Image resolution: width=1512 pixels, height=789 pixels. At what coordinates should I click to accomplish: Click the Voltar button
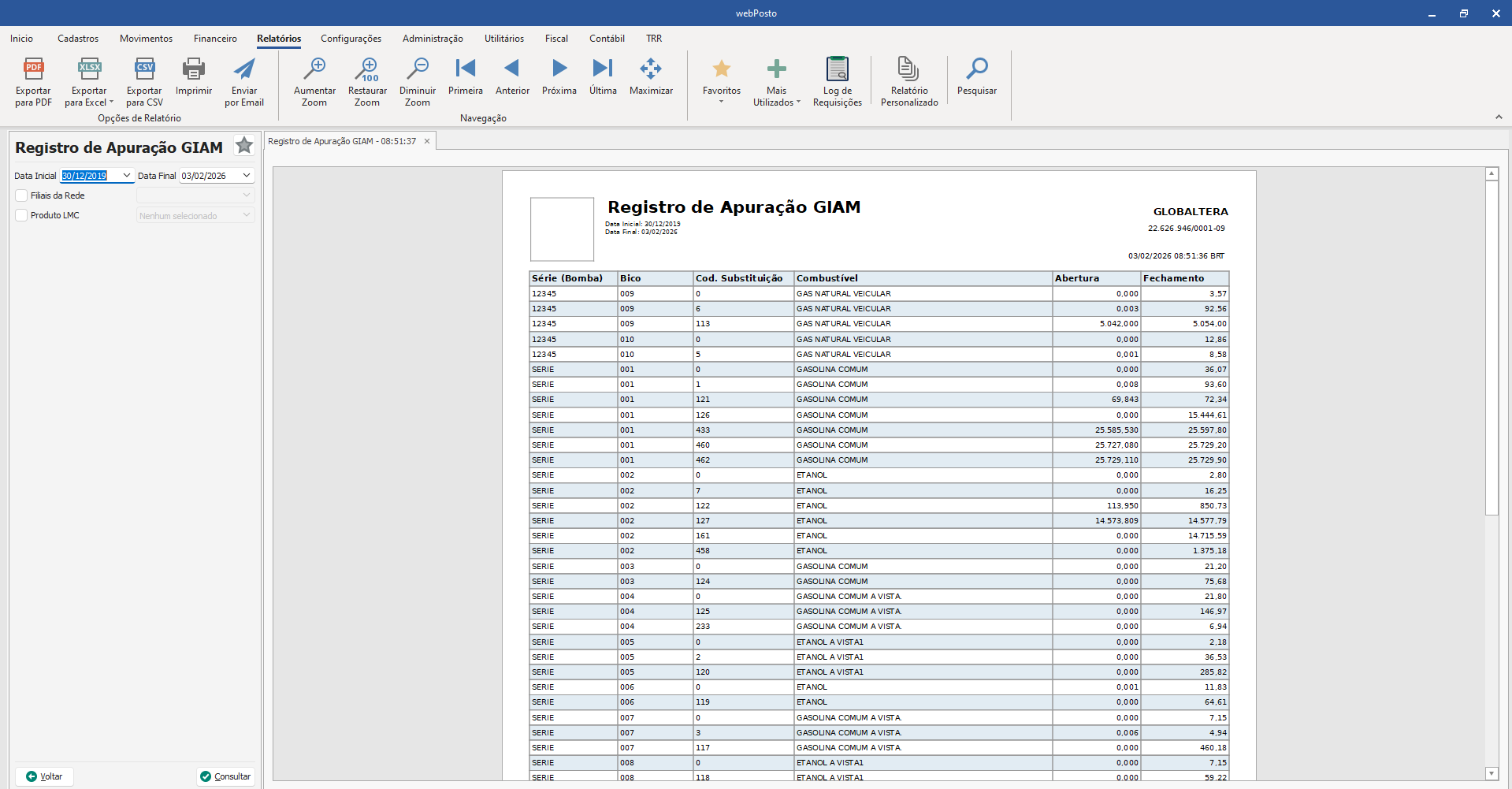(x=45, y=776)
